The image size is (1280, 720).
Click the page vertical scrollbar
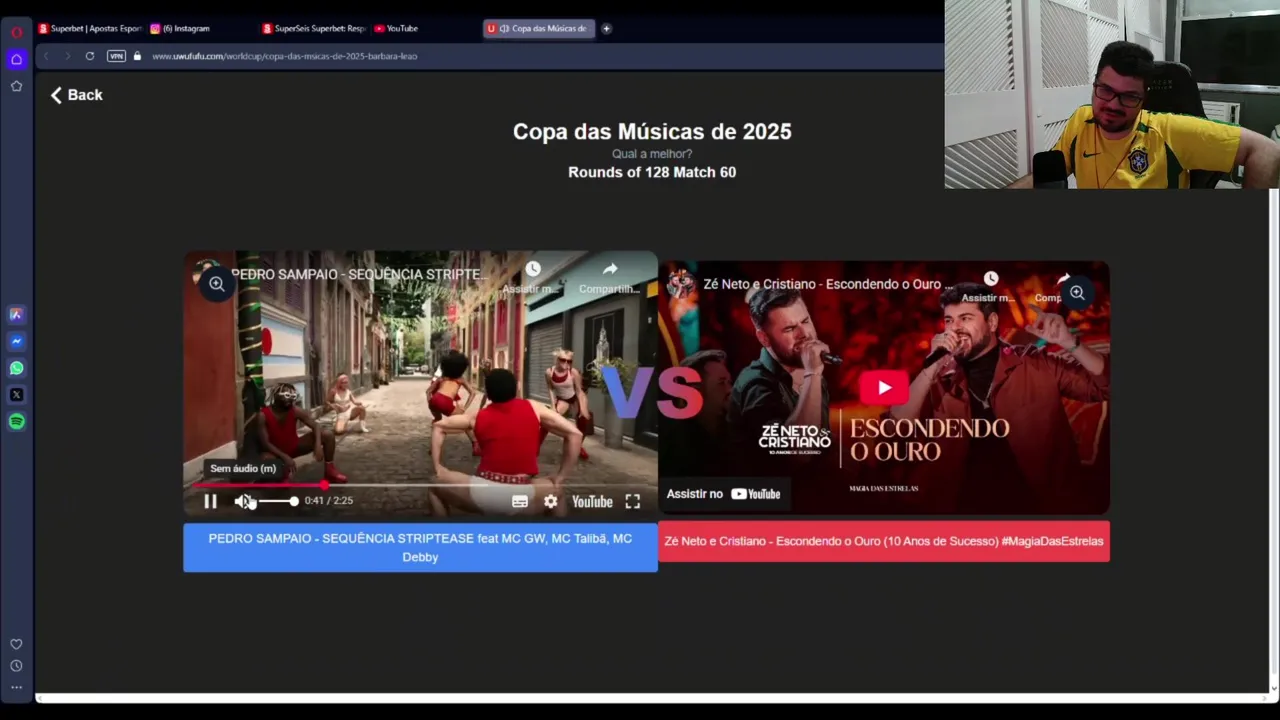[1273, 440]
